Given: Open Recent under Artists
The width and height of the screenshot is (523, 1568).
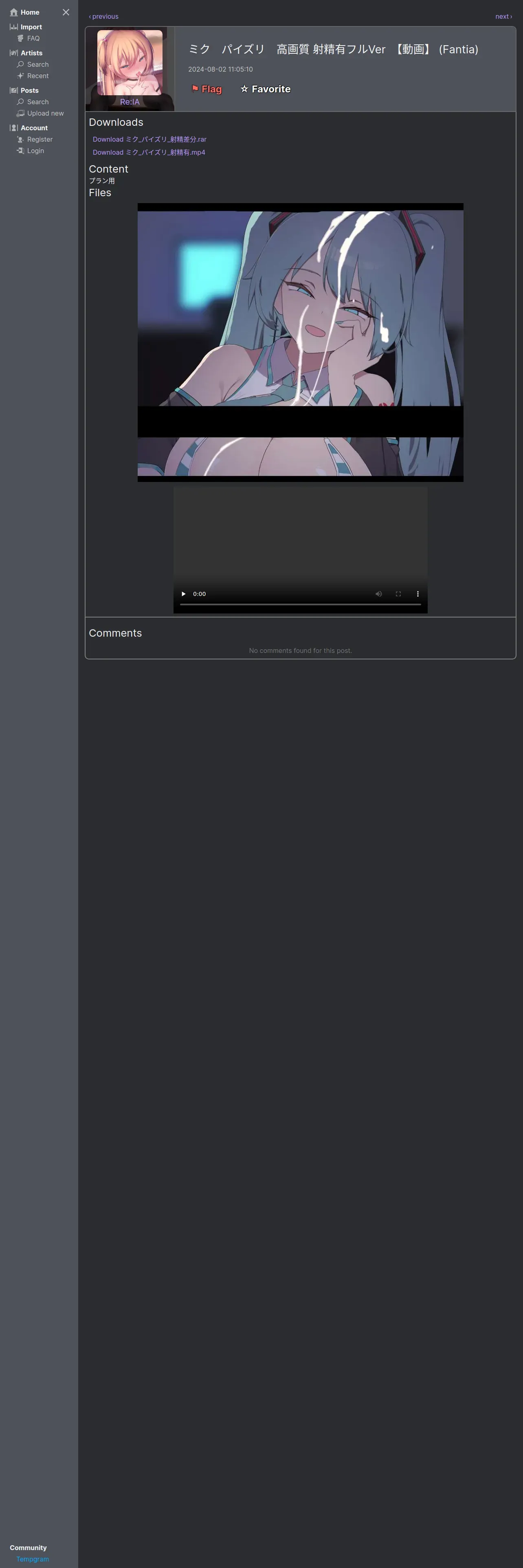Looking at the screenshot, I should 38,76.
